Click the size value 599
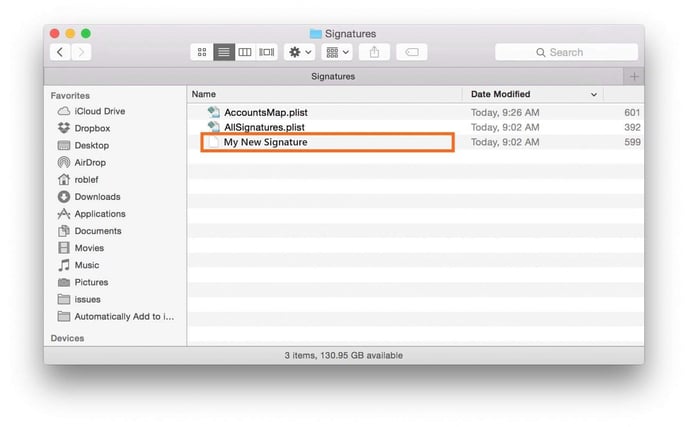 [632, 142]
